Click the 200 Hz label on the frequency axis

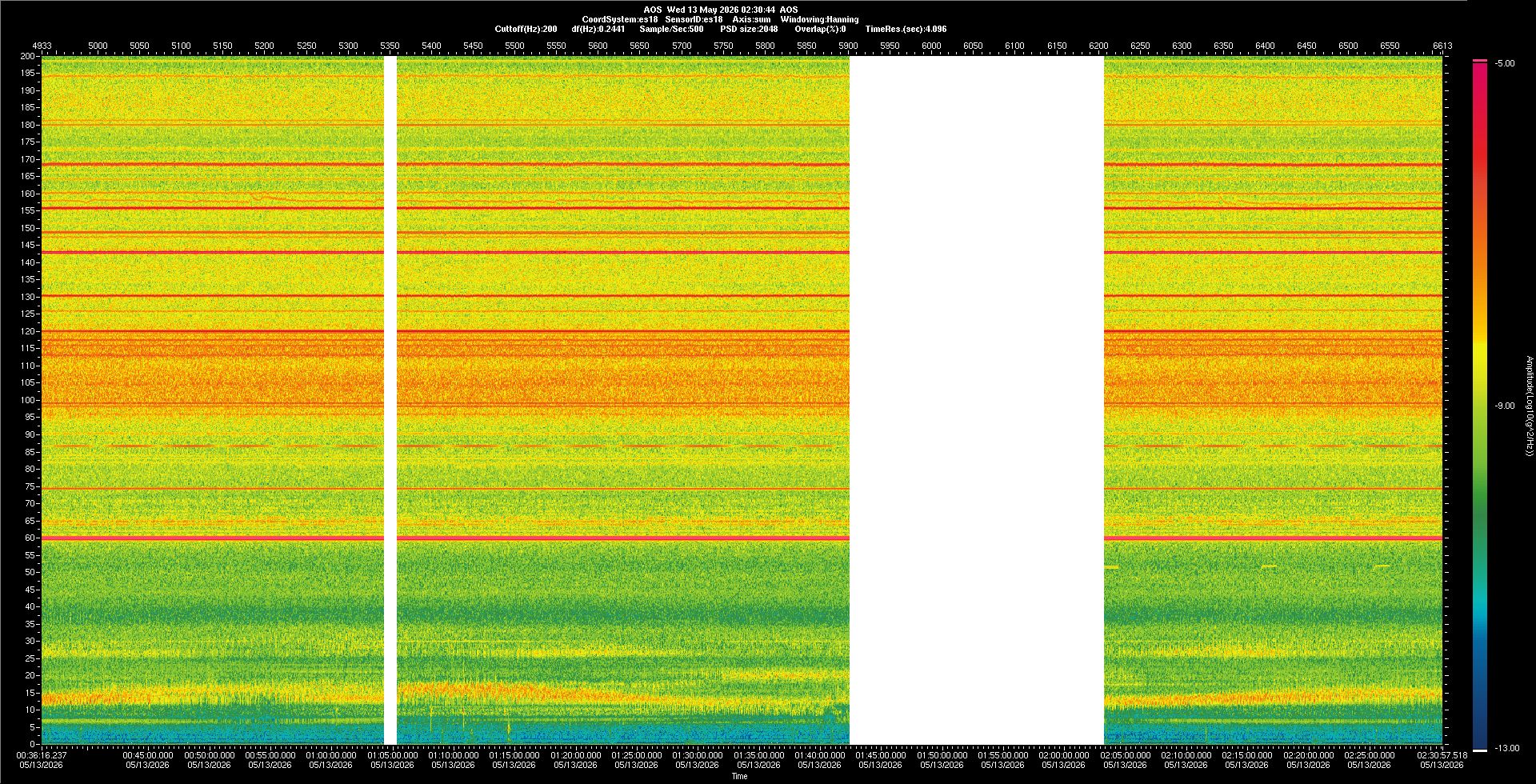coord(28,57)
